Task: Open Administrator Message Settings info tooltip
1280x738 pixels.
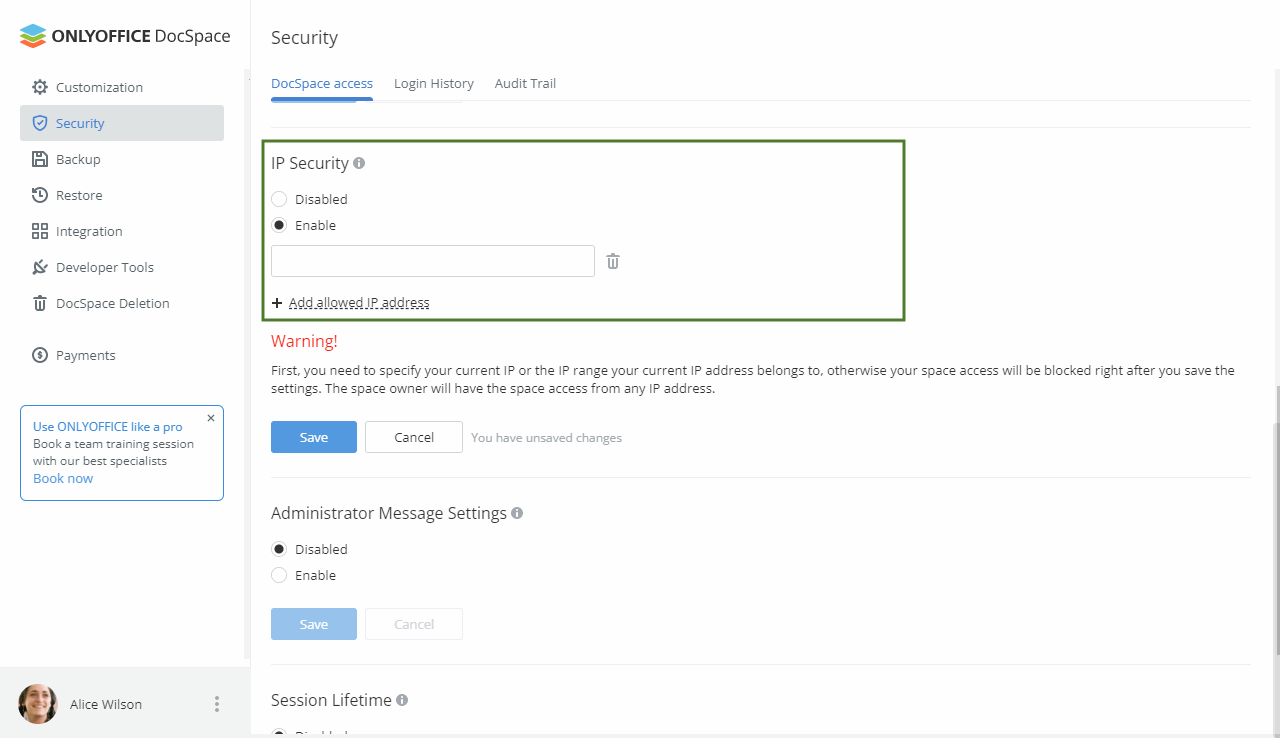Action: pos(517,512)
